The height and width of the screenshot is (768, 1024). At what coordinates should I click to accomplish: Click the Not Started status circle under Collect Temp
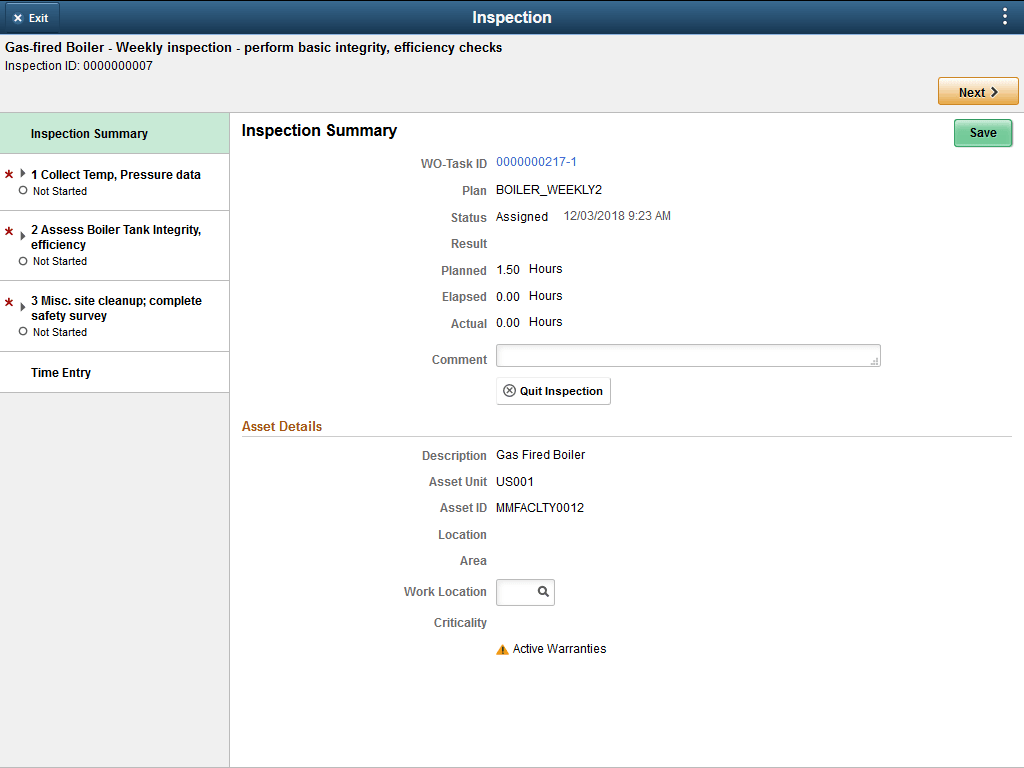(x=23, y=191)
